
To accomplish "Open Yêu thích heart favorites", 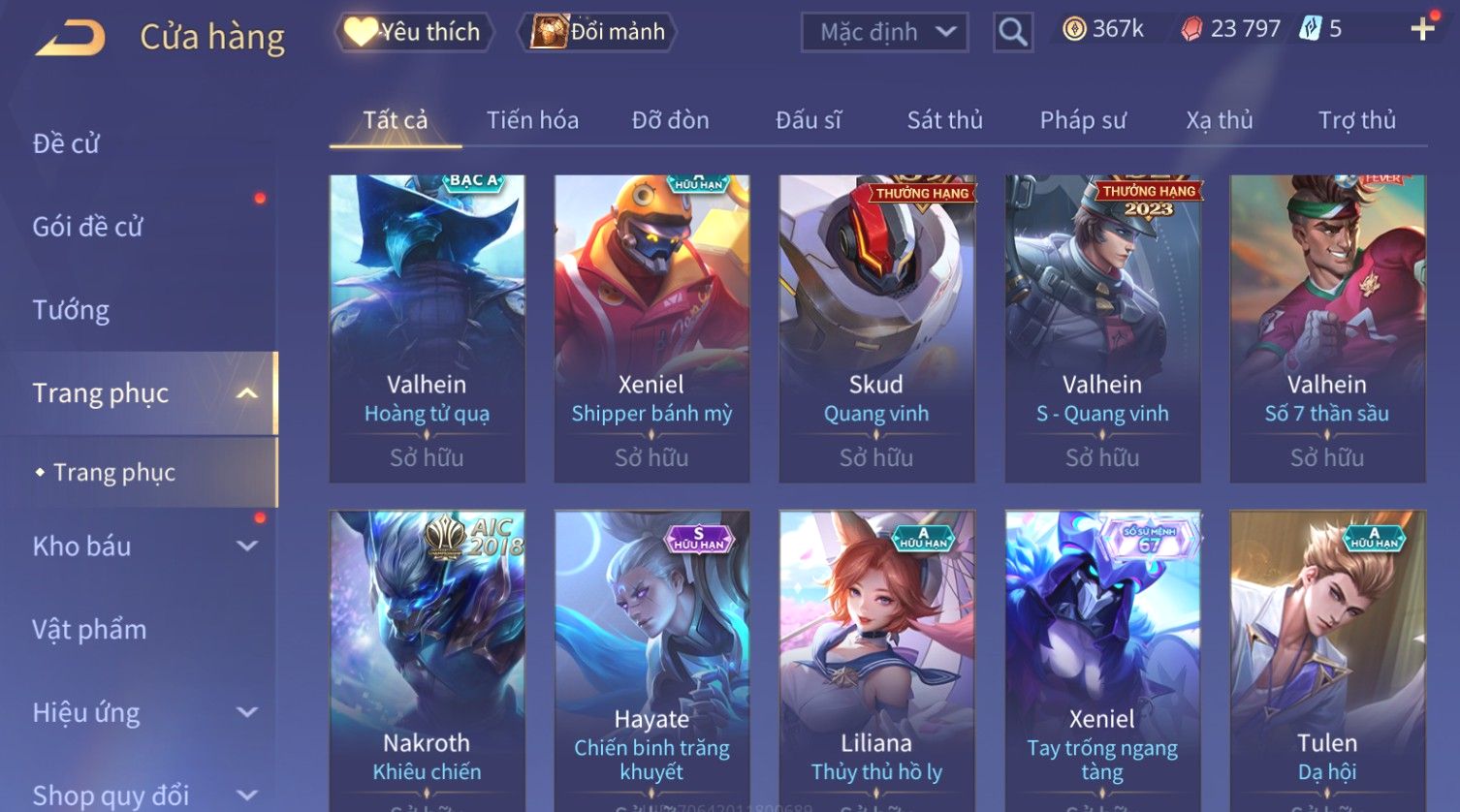I will [x=414, y=32].
